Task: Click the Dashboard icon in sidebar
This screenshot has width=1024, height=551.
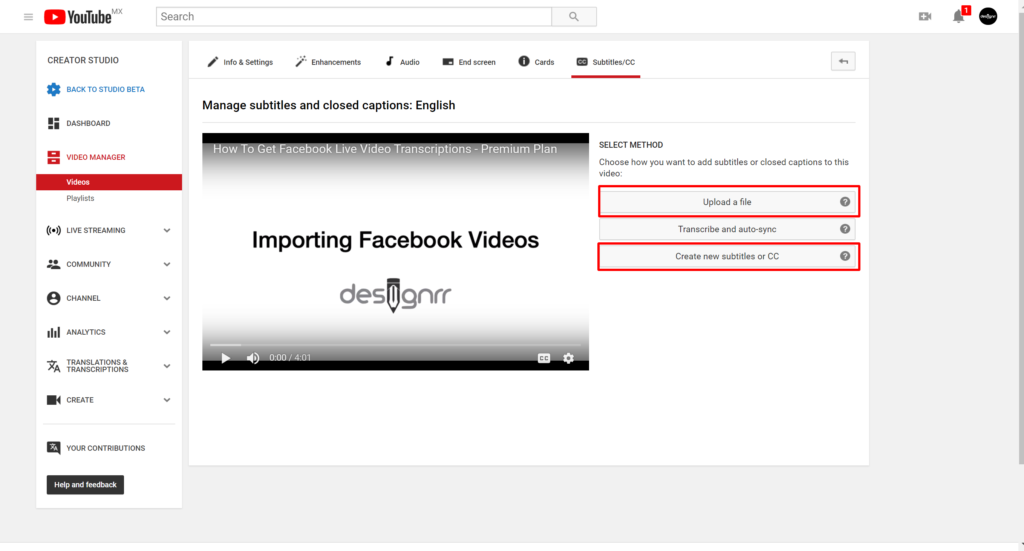Action: tap(54, 123)
